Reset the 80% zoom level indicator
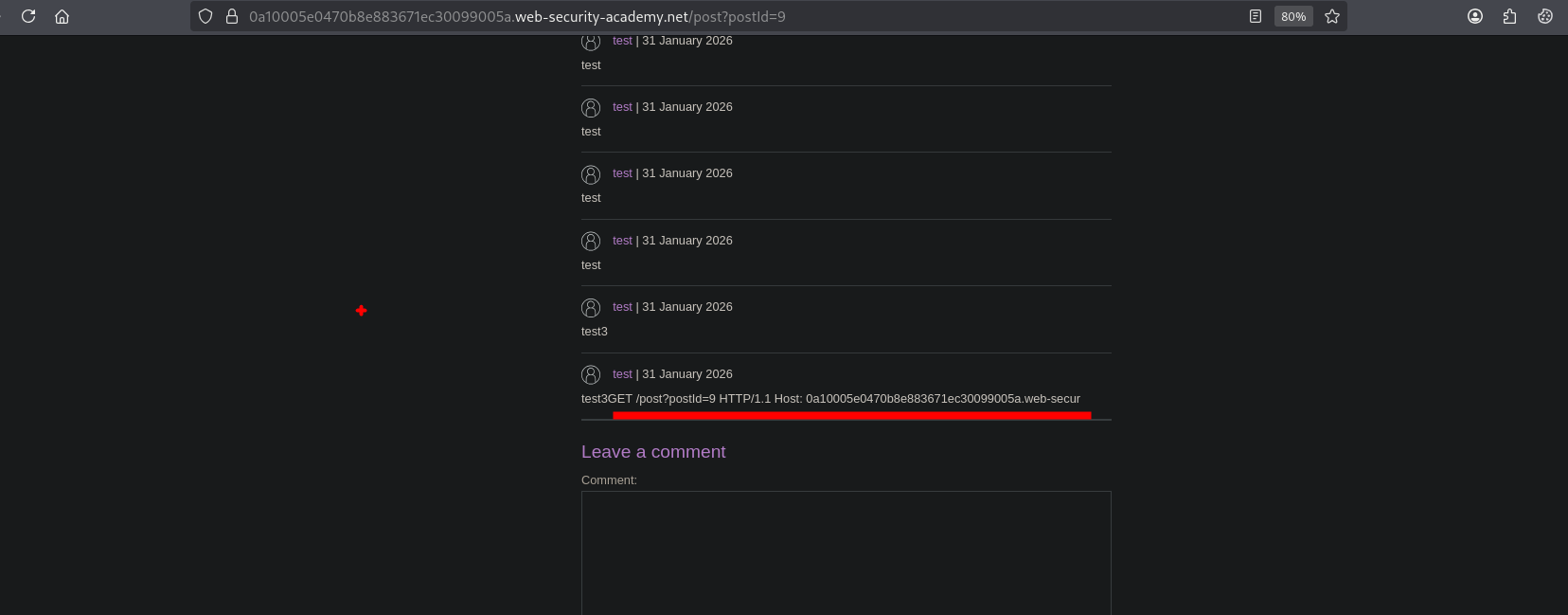 (1292, 16)
